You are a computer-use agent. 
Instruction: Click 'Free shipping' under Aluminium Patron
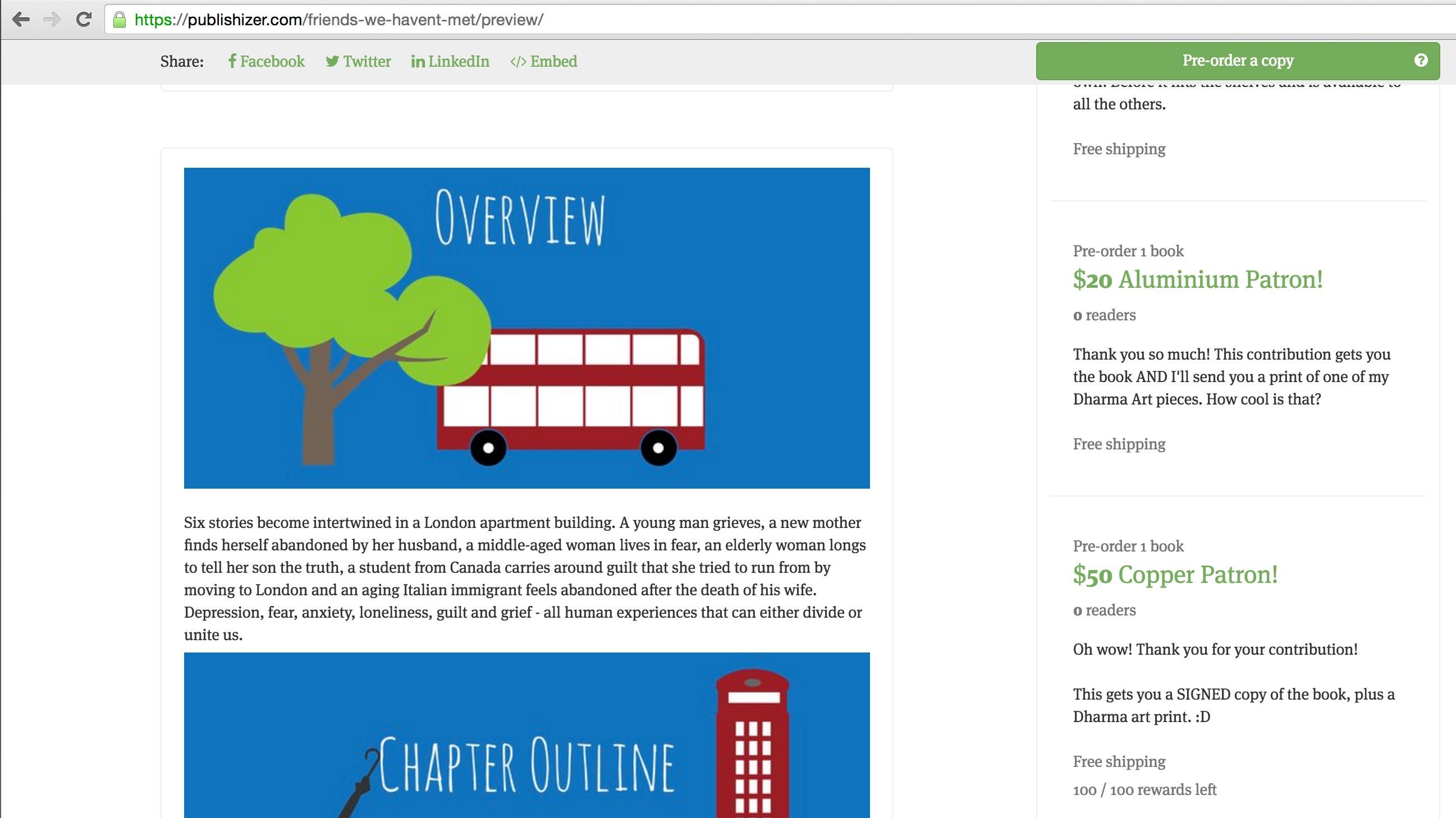pyautogui.click(x=1119, y=444)
